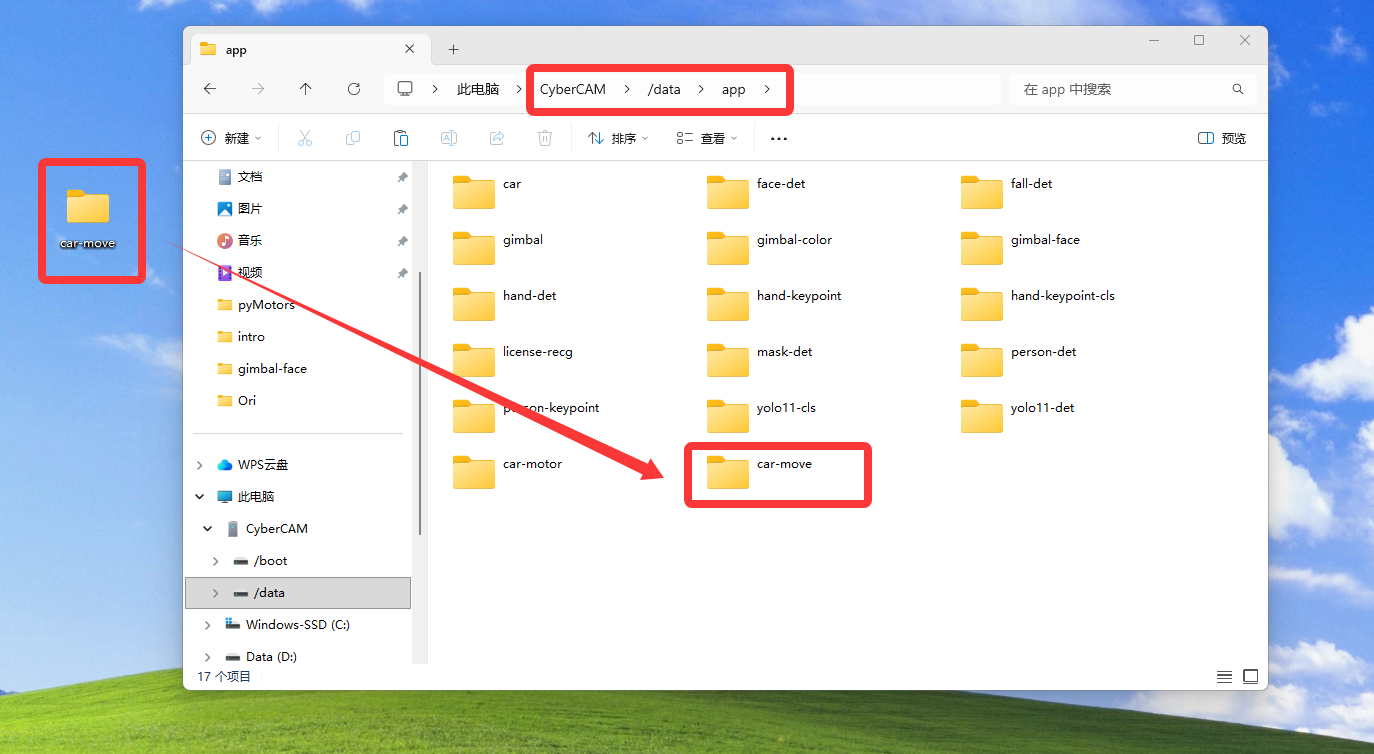The height and width of the screenshot is (754, 1374).
Task: Unpin 图片 using its pin icon
Action: tap(402, 209)
